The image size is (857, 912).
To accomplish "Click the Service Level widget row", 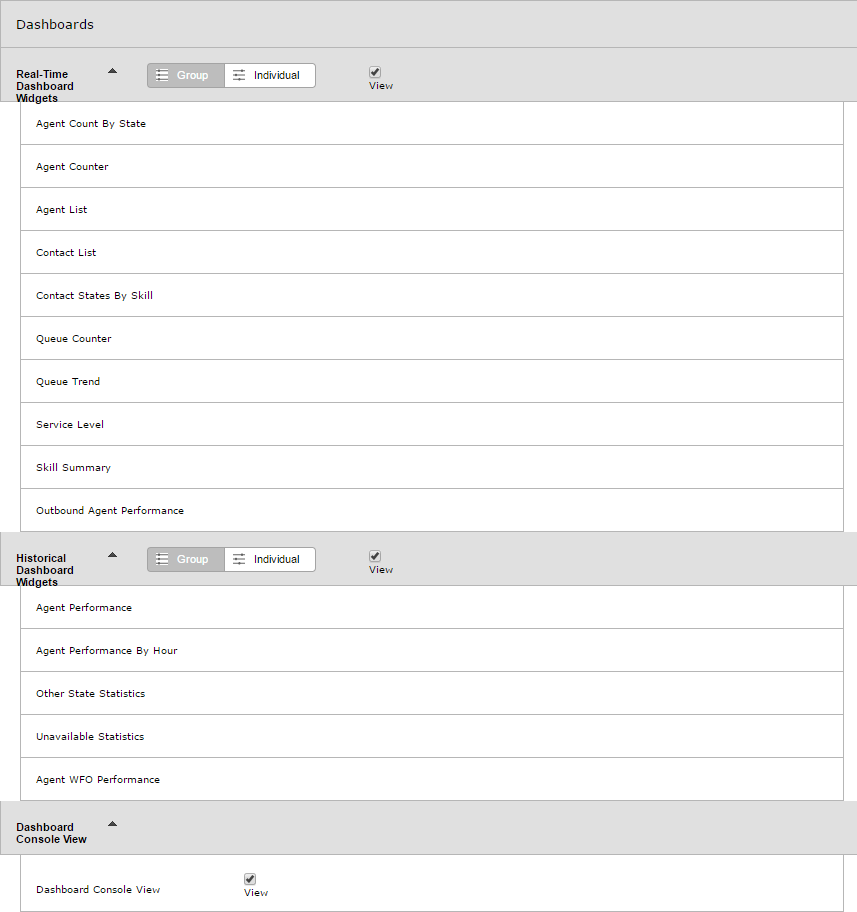I will pyautogui.click(x=432, y=425).
